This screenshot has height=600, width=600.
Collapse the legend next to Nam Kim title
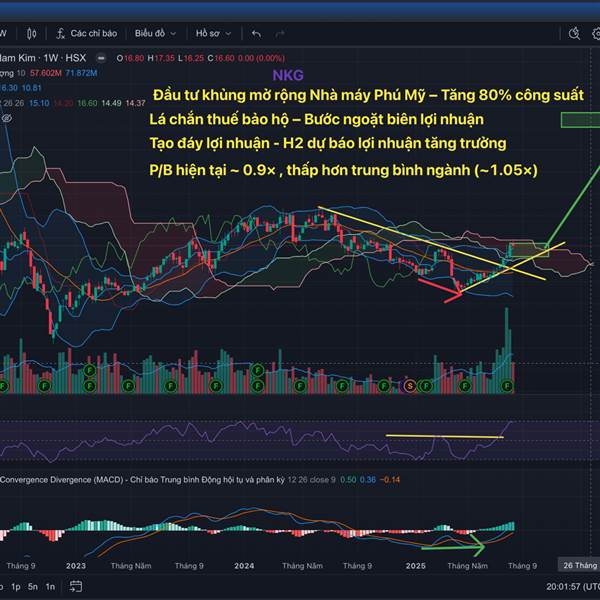click(101, 58)
